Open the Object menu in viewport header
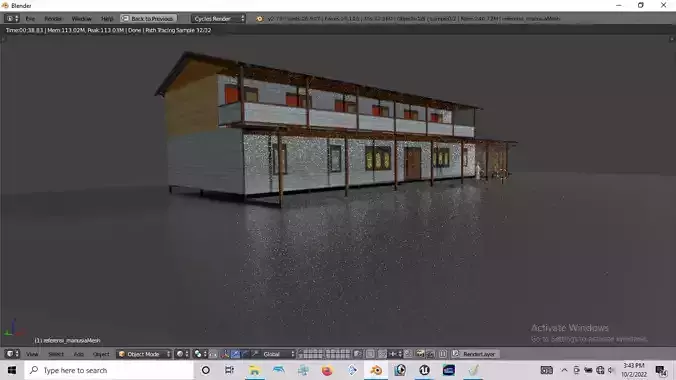The height and width of the screenshot is (380, 676). [x=101, y=354]
